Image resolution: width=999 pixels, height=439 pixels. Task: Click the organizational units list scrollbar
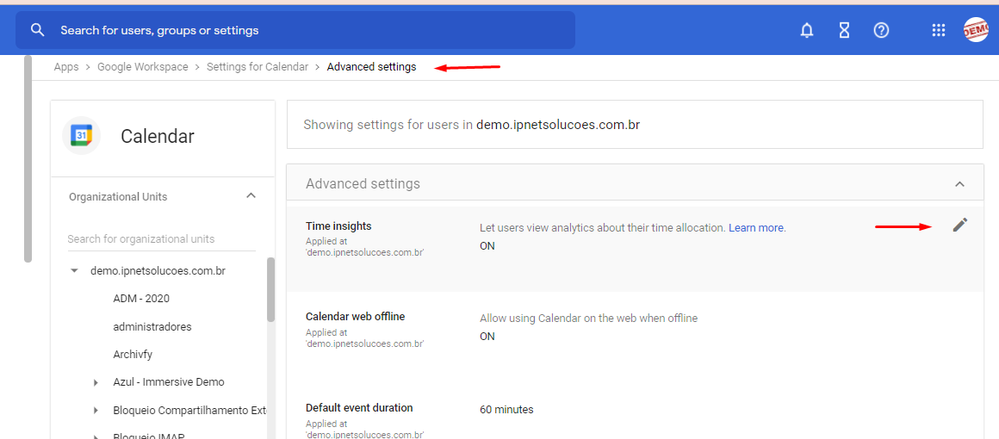click(x=271, y=289)
